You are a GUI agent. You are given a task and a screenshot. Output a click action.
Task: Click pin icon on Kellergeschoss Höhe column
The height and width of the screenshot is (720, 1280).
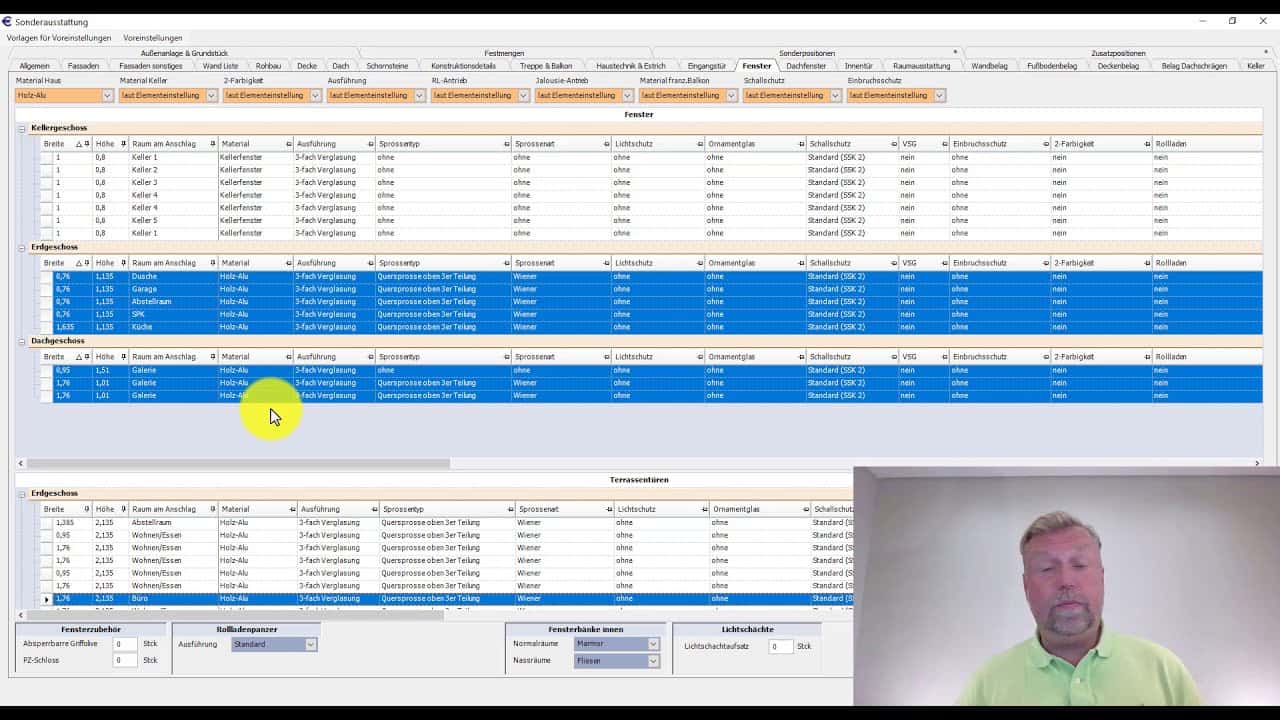(x=123, y=144)
